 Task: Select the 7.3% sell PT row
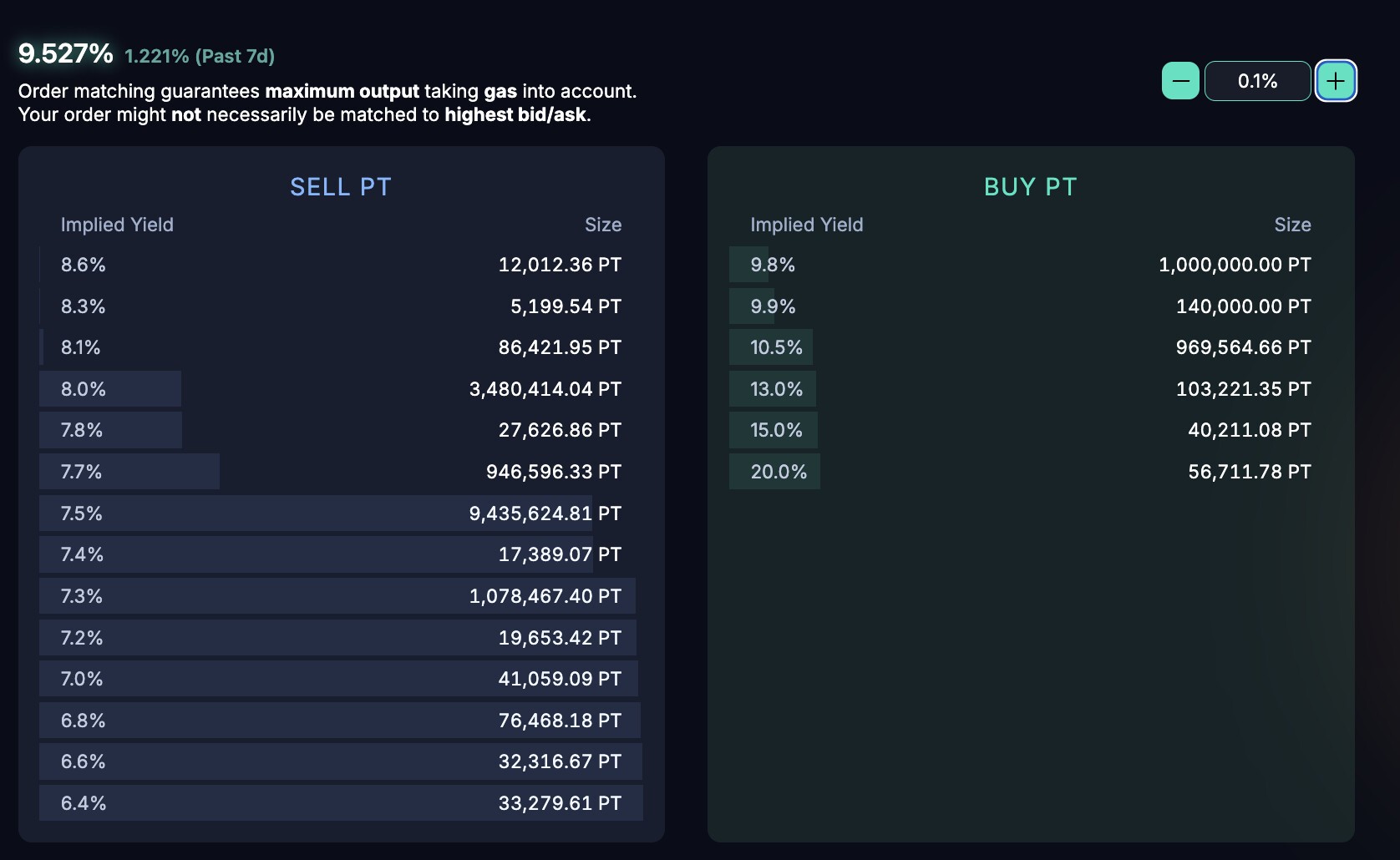click(341, 596)
